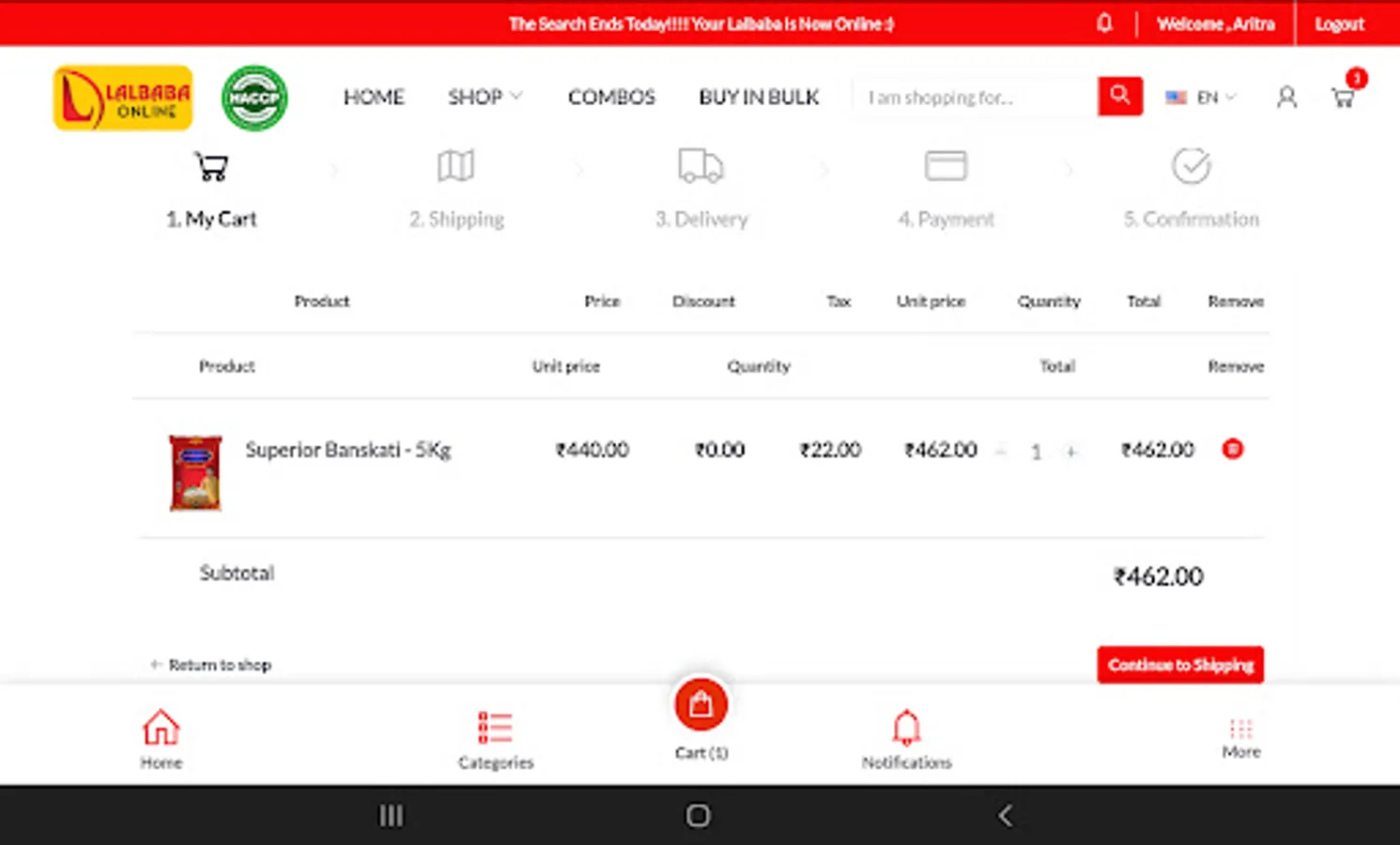Click the red search magnifier button
The image size is (1400, 845).
[x=1120, y=96]
